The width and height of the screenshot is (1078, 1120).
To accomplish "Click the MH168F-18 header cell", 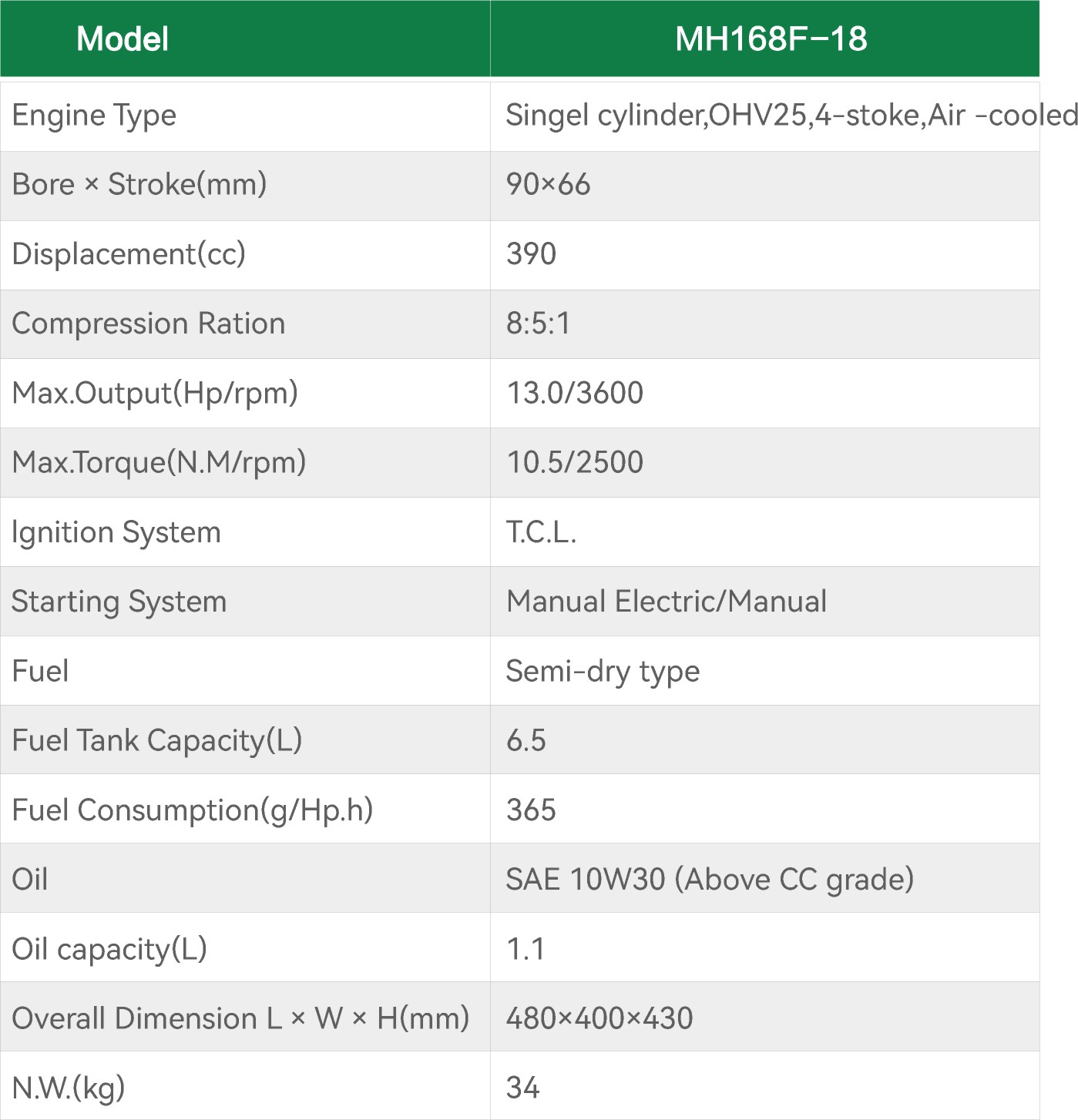I will click(771, 39).
